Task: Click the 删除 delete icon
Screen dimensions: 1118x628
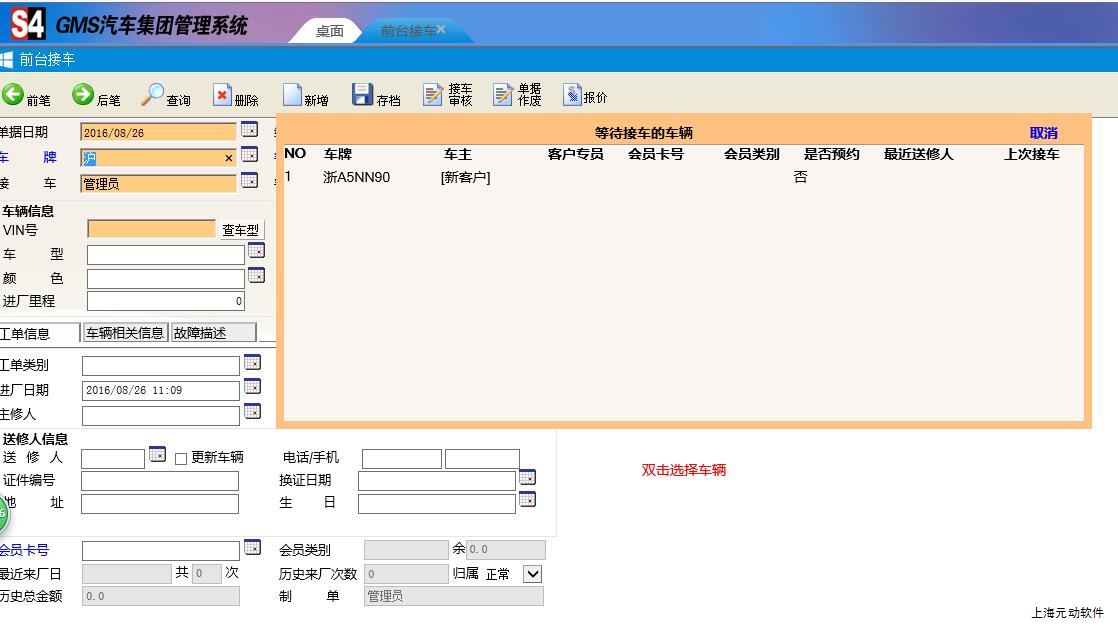Action: pos(222,96)
